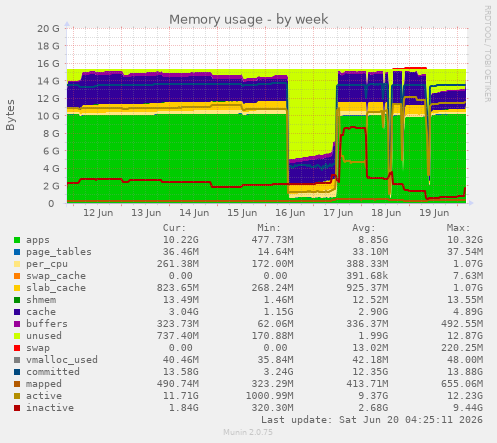Select the 'buffers' legend label

point(47,324)
